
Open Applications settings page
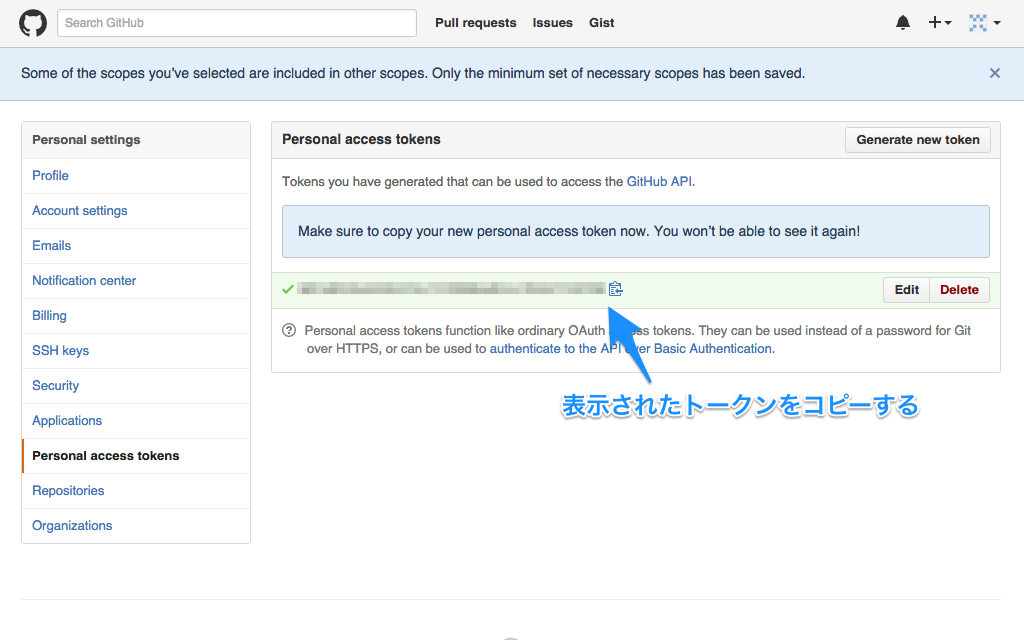coord(67,421)
